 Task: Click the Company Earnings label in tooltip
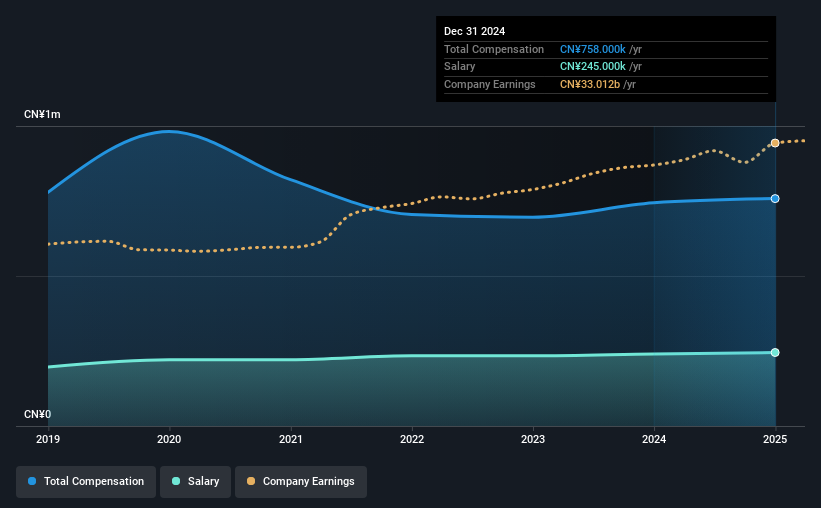pyautogui.click(x=490, y=84)
